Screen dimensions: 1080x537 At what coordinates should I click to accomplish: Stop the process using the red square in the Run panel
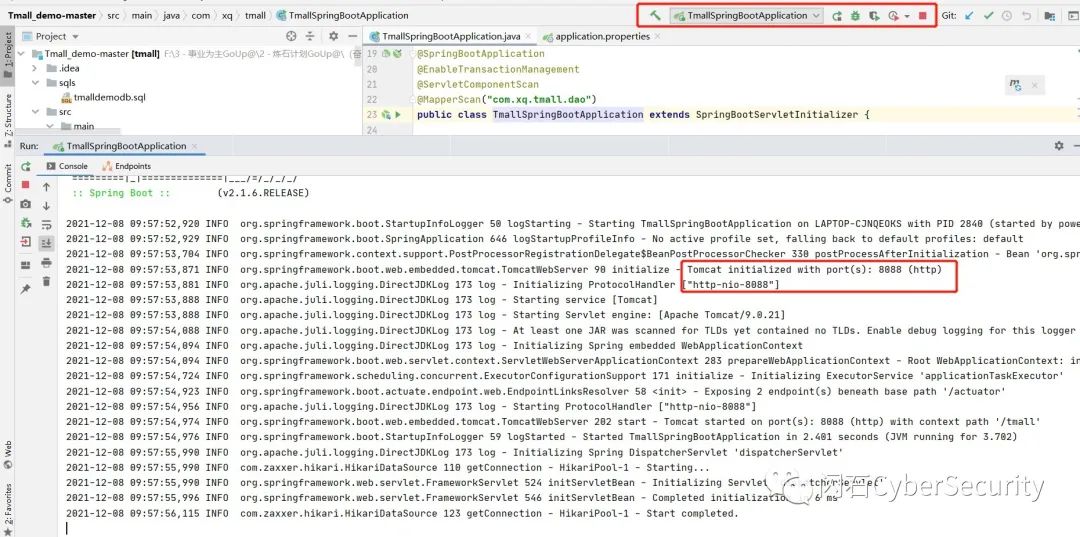click(25, 185)
